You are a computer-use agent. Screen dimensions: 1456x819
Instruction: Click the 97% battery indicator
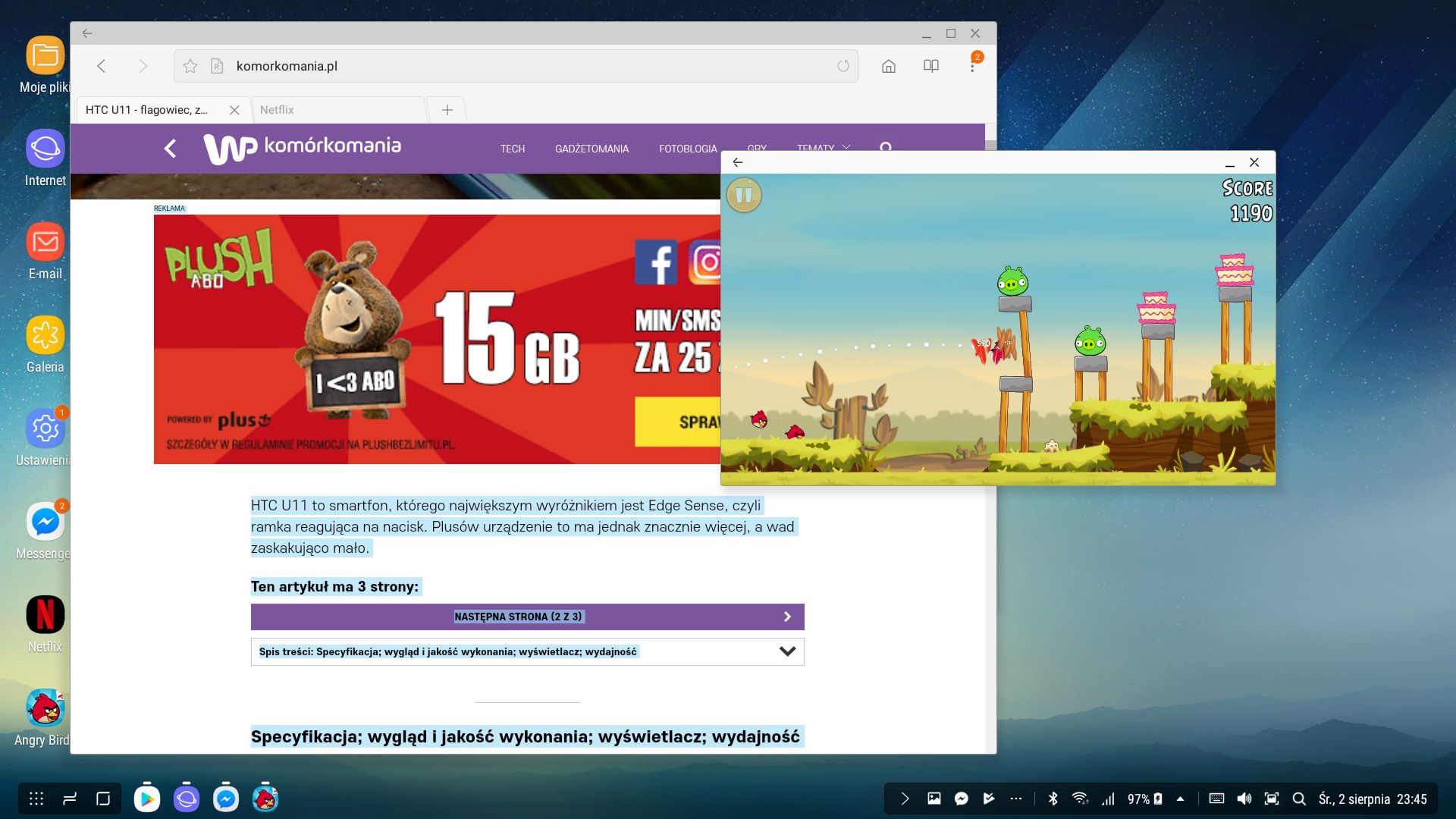(x=1144, y=799)
